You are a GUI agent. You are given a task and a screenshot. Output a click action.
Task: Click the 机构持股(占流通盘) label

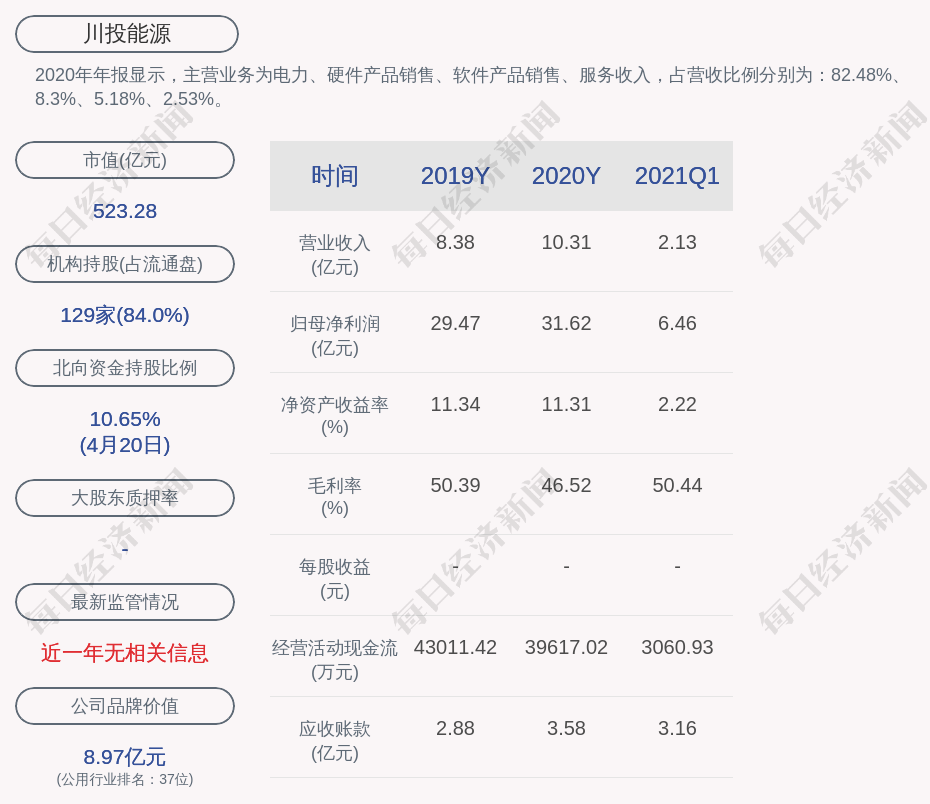[125, 264]
